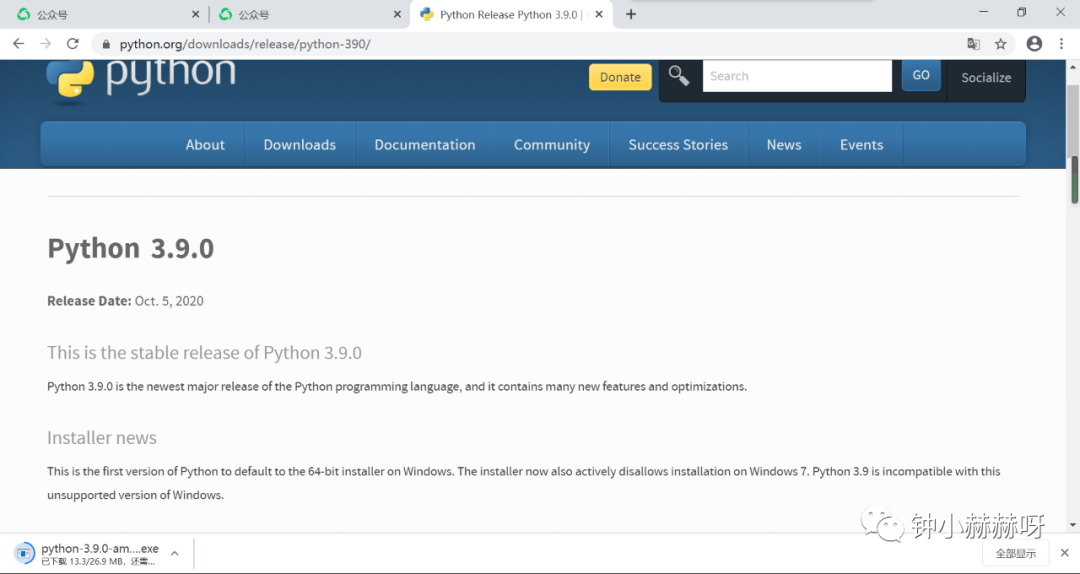
Task: Open the Documentation menu
Action: [425, 145]
